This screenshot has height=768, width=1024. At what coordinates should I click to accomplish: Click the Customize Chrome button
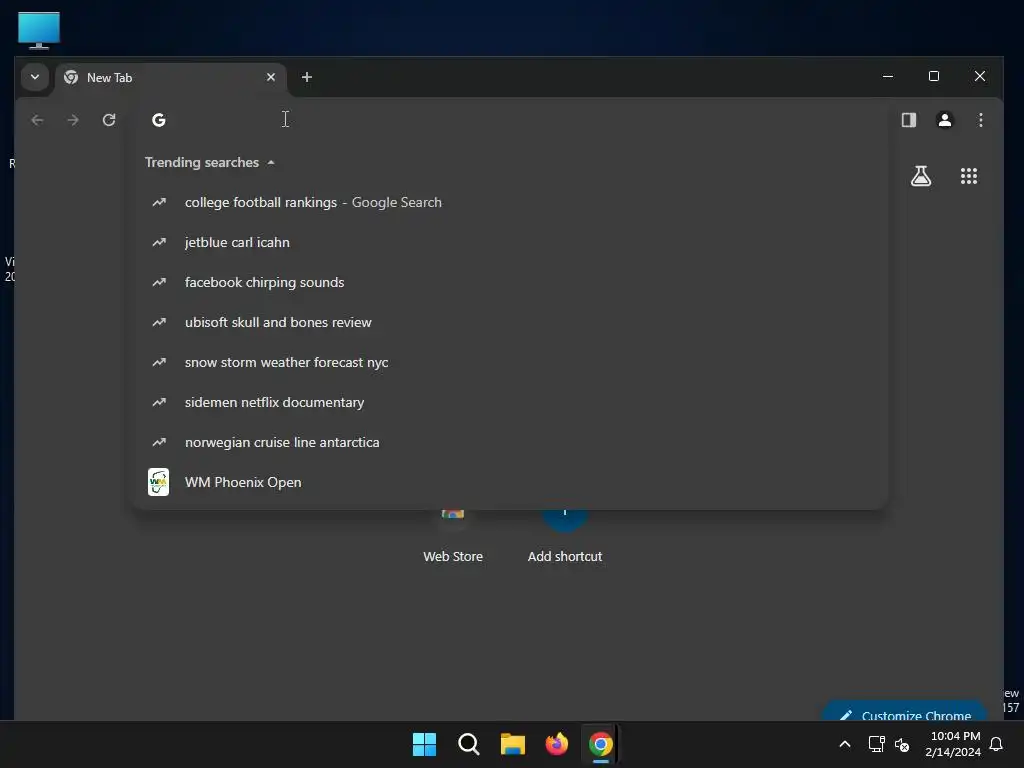tap(906, 712)
